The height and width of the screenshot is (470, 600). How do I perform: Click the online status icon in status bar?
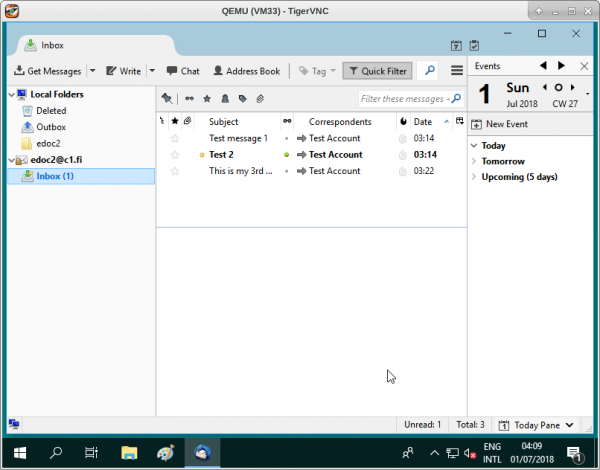coord(14,424)
